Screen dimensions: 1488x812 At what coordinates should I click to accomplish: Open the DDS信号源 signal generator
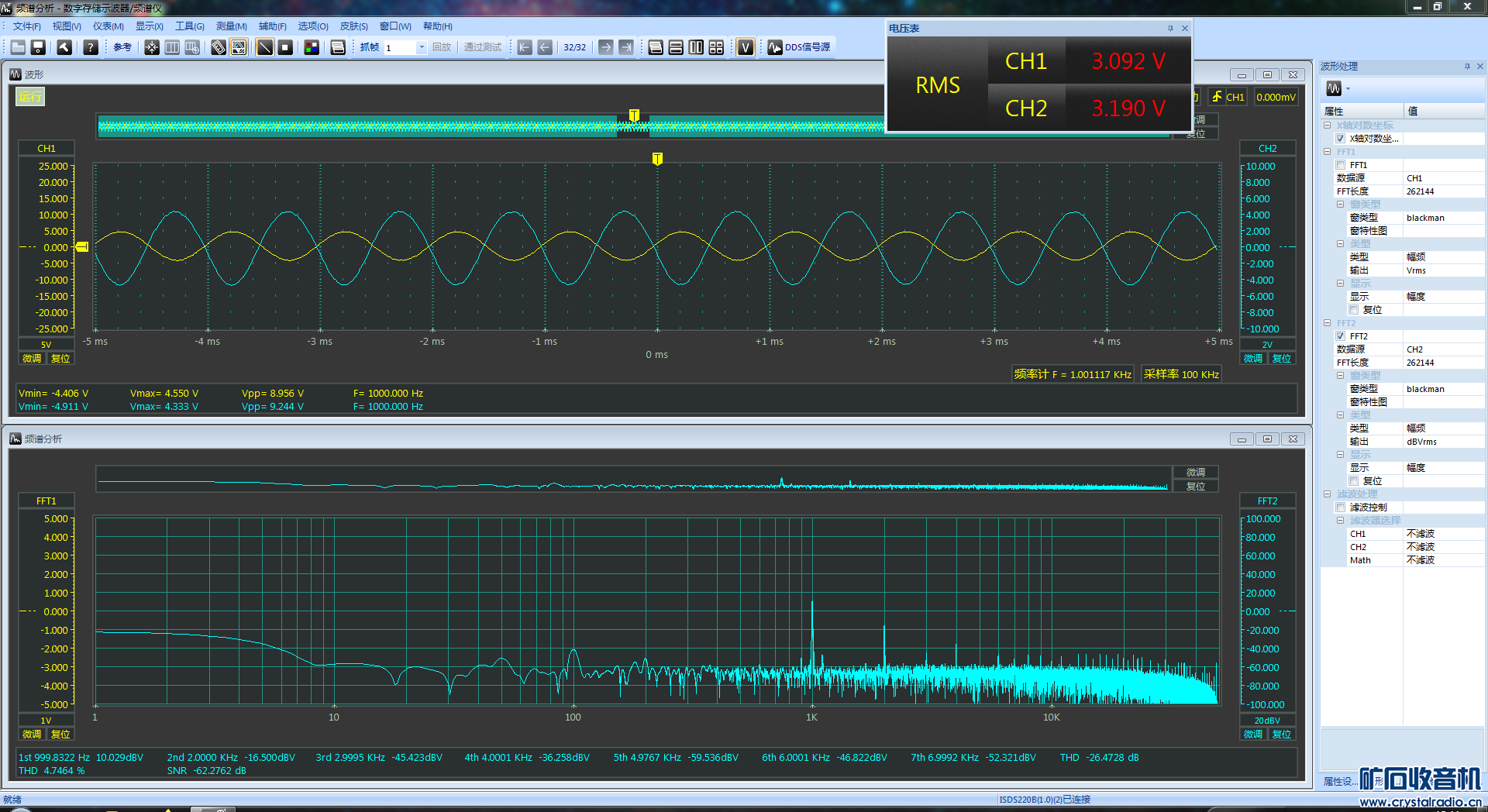(799, 47)
